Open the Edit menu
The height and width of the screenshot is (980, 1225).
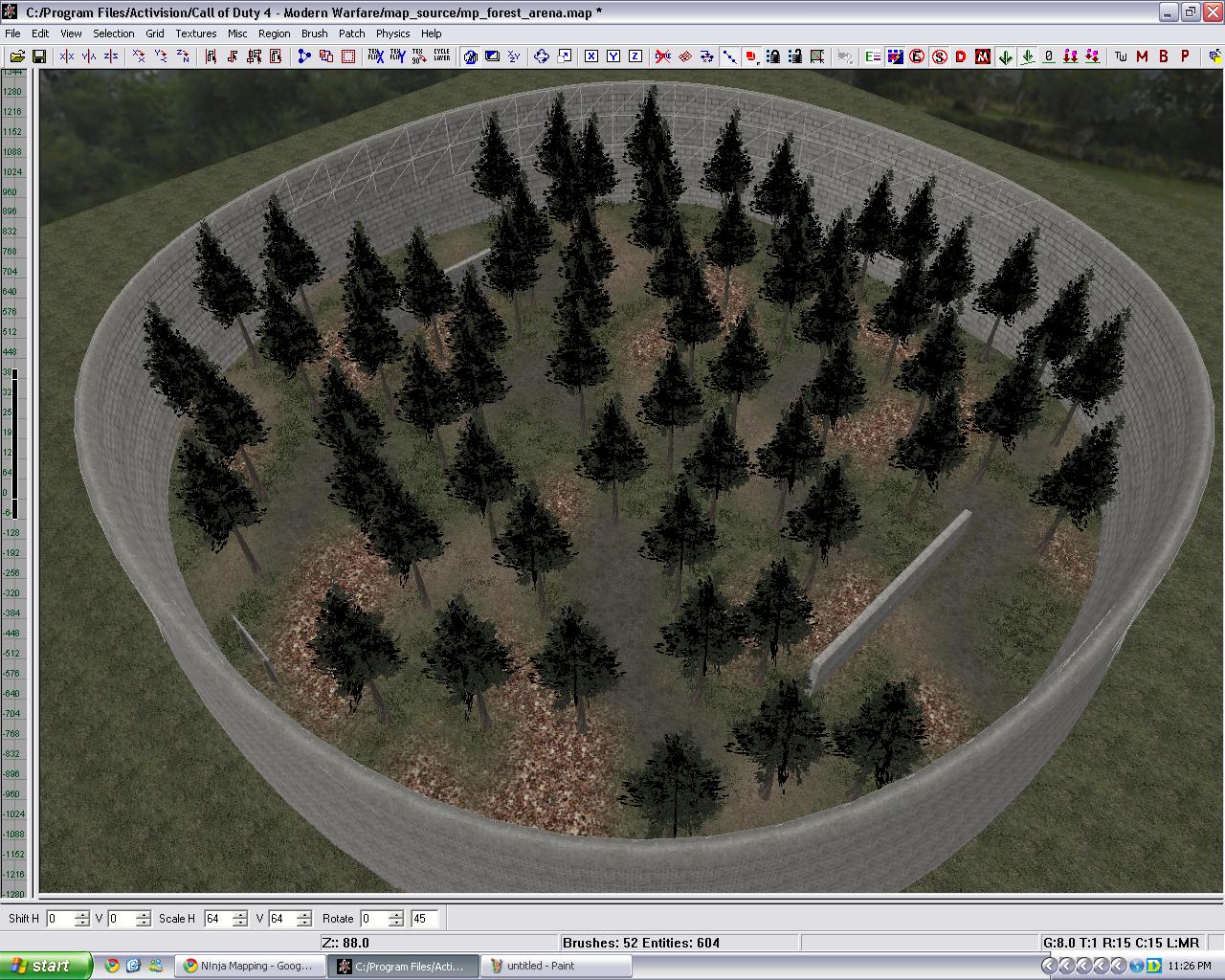point(40,33)
